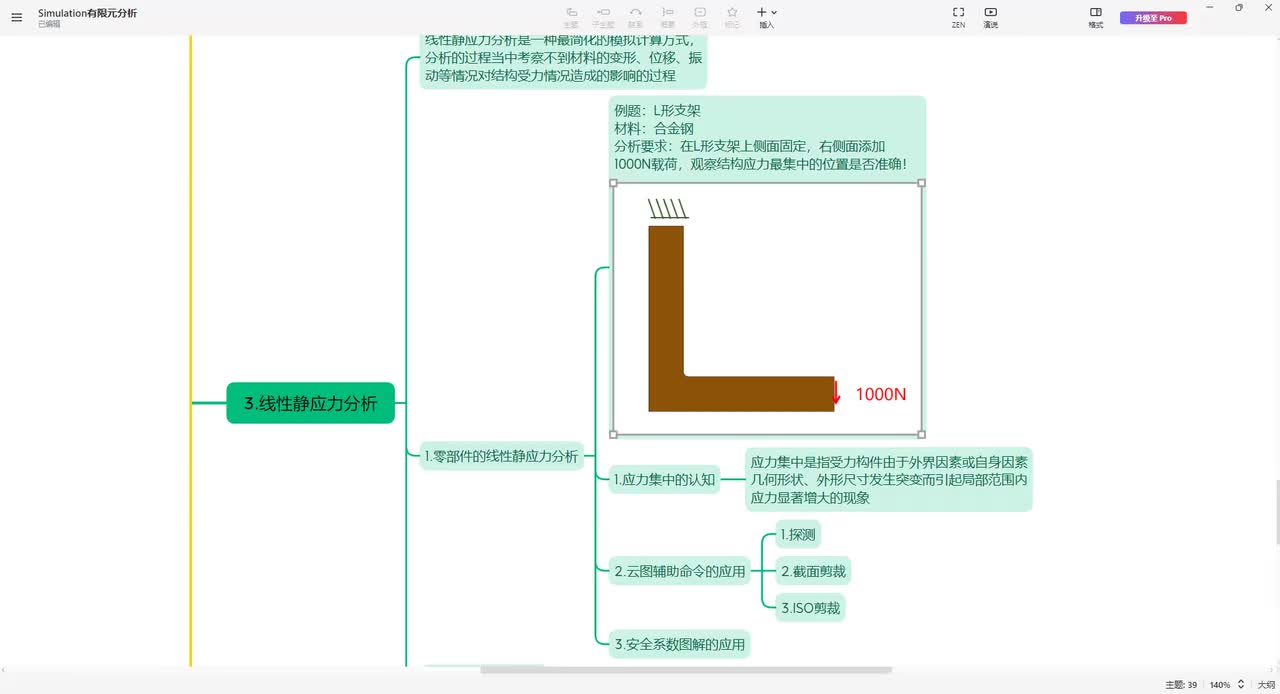Click the Upgrade to Pro (升级至 Pro) button
Screen dimensions: 1280x694
coord(1153,18)
